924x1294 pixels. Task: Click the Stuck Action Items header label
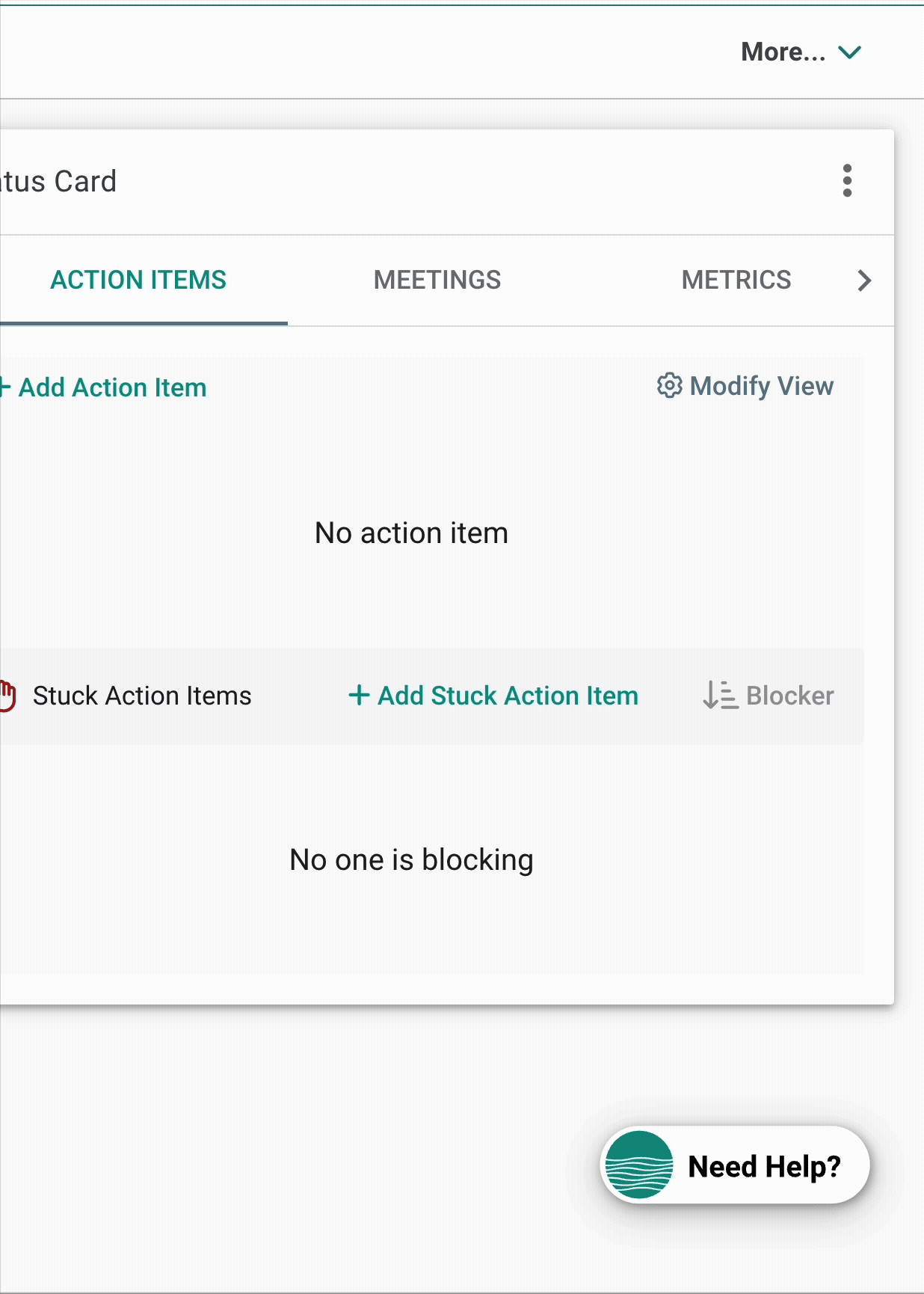(142, 696)
